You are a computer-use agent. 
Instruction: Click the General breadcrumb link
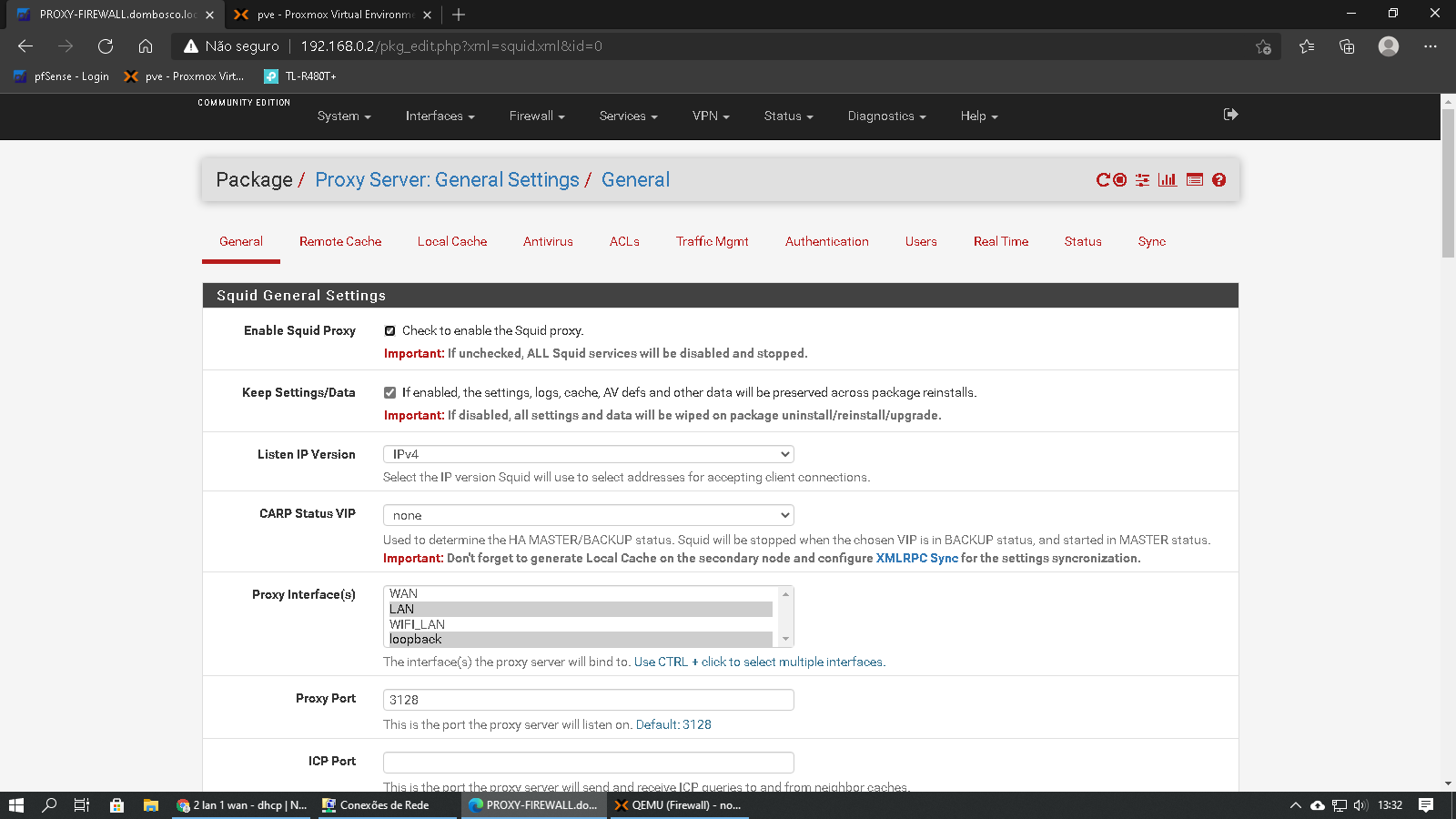635,180
